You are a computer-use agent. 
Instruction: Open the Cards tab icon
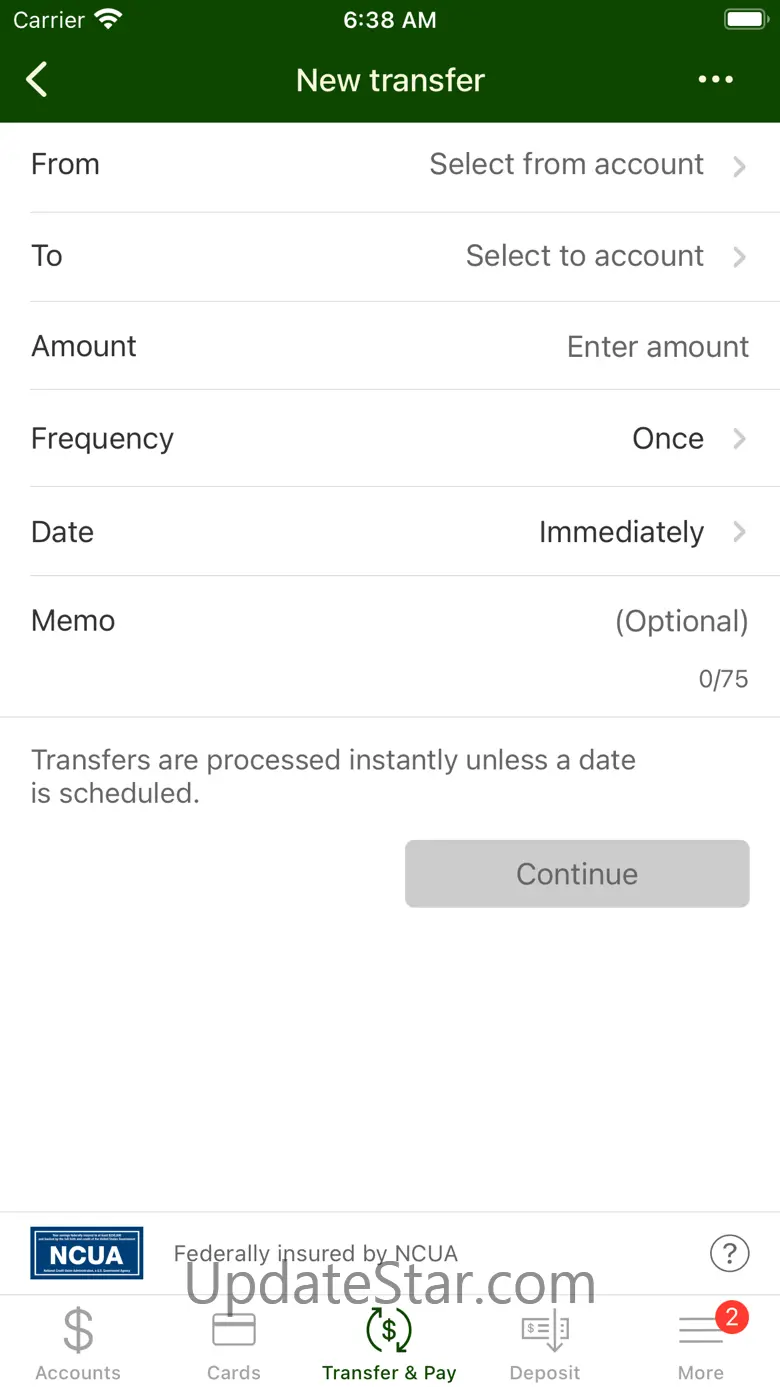click(234, 1342)
